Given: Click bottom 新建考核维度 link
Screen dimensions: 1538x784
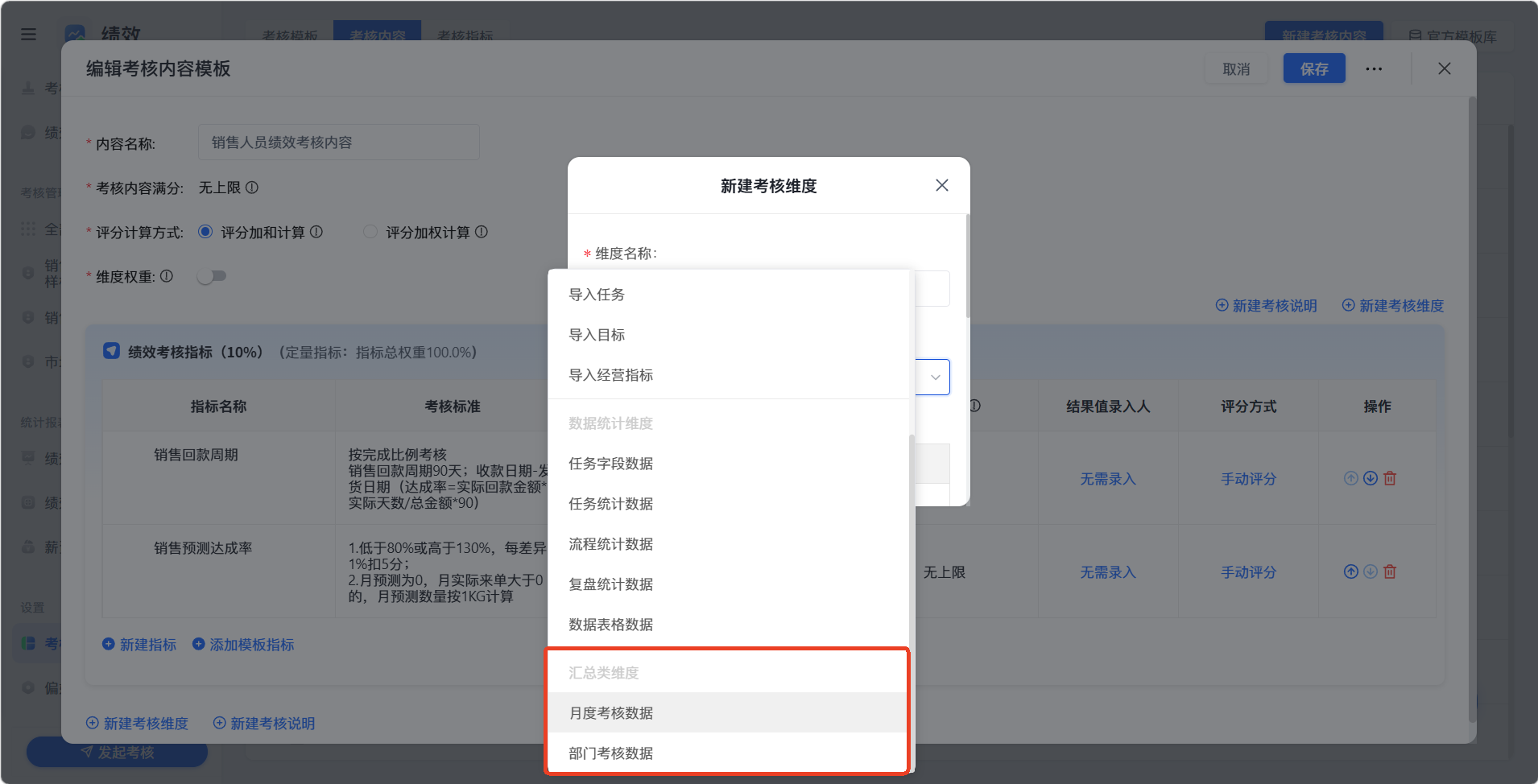Looking at the screenshot, I should tap(137, 723).
